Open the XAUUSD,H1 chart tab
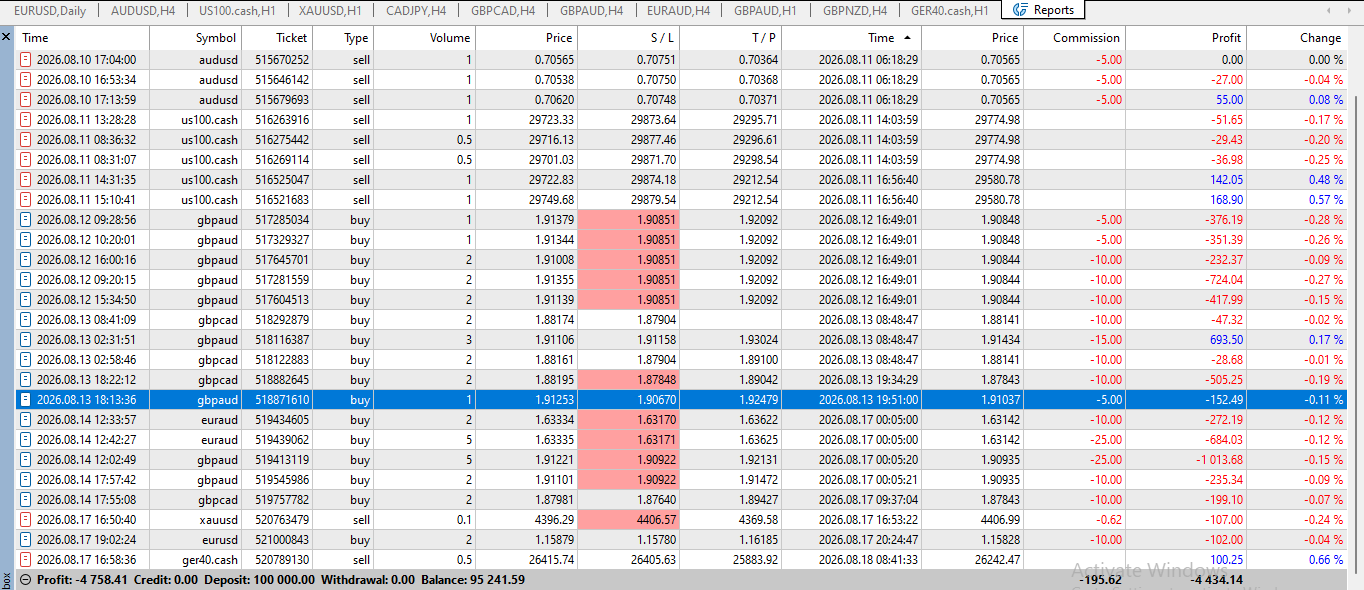This screenshot has width=1364, height=590. (x=330, y=10)
